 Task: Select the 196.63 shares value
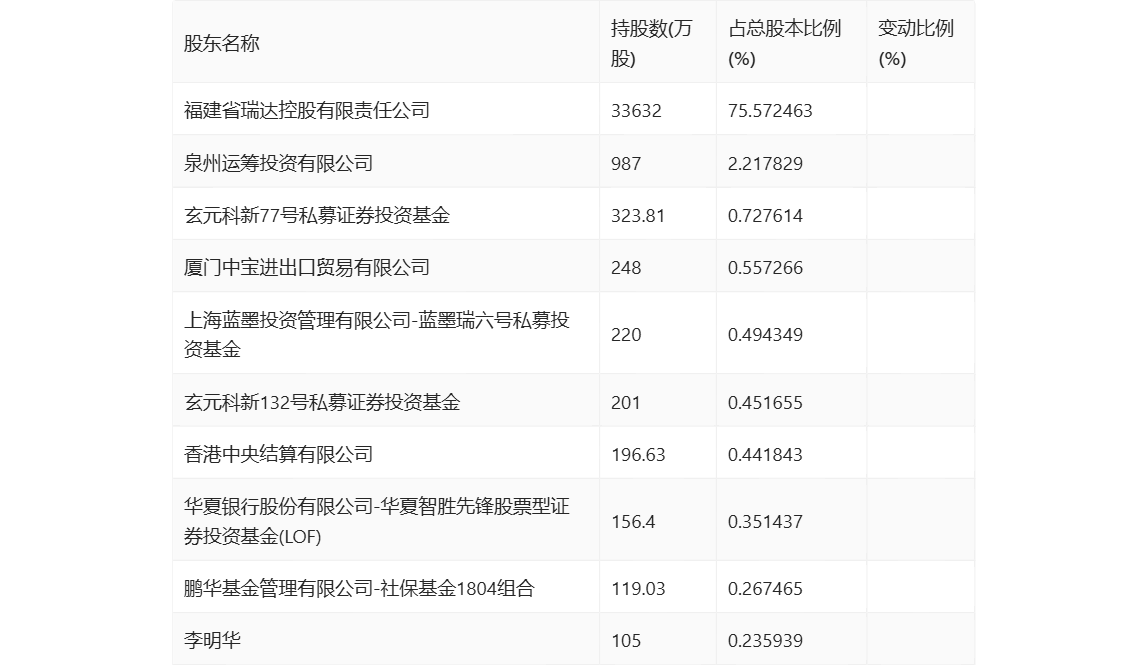638,454
